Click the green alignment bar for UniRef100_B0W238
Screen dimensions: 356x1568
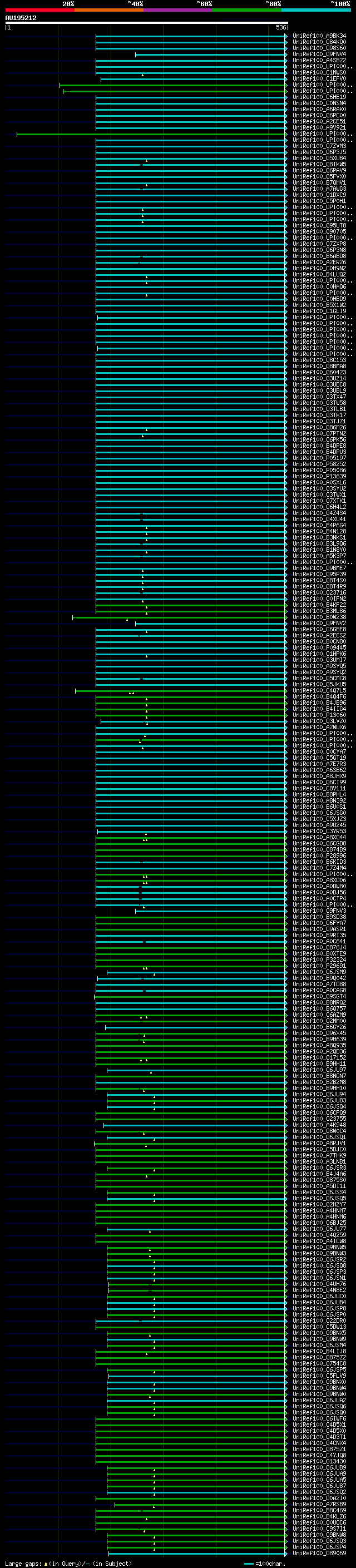pos(180,617)
